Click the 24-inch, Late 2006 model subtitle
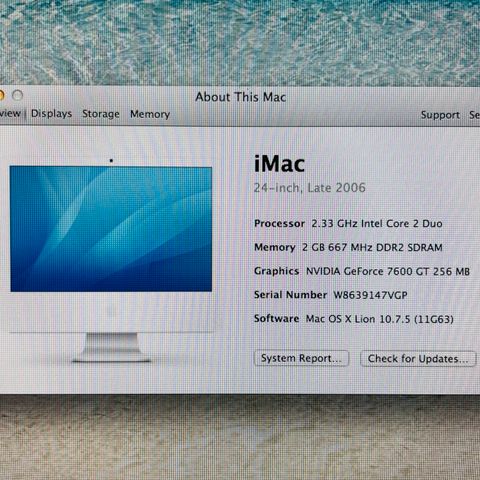 309,188
